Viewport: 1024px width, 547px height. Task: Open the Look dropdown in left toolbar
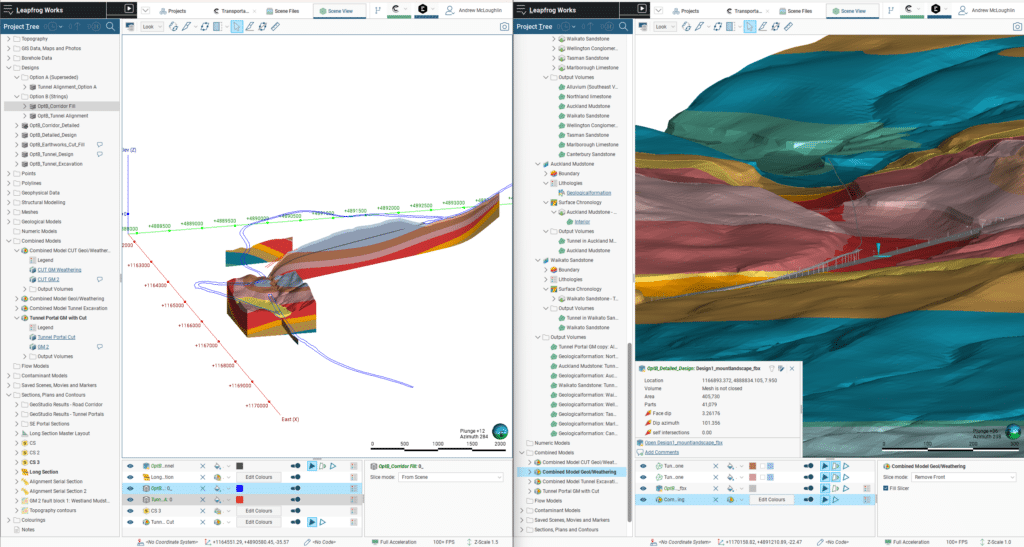[x=151, y=27]
